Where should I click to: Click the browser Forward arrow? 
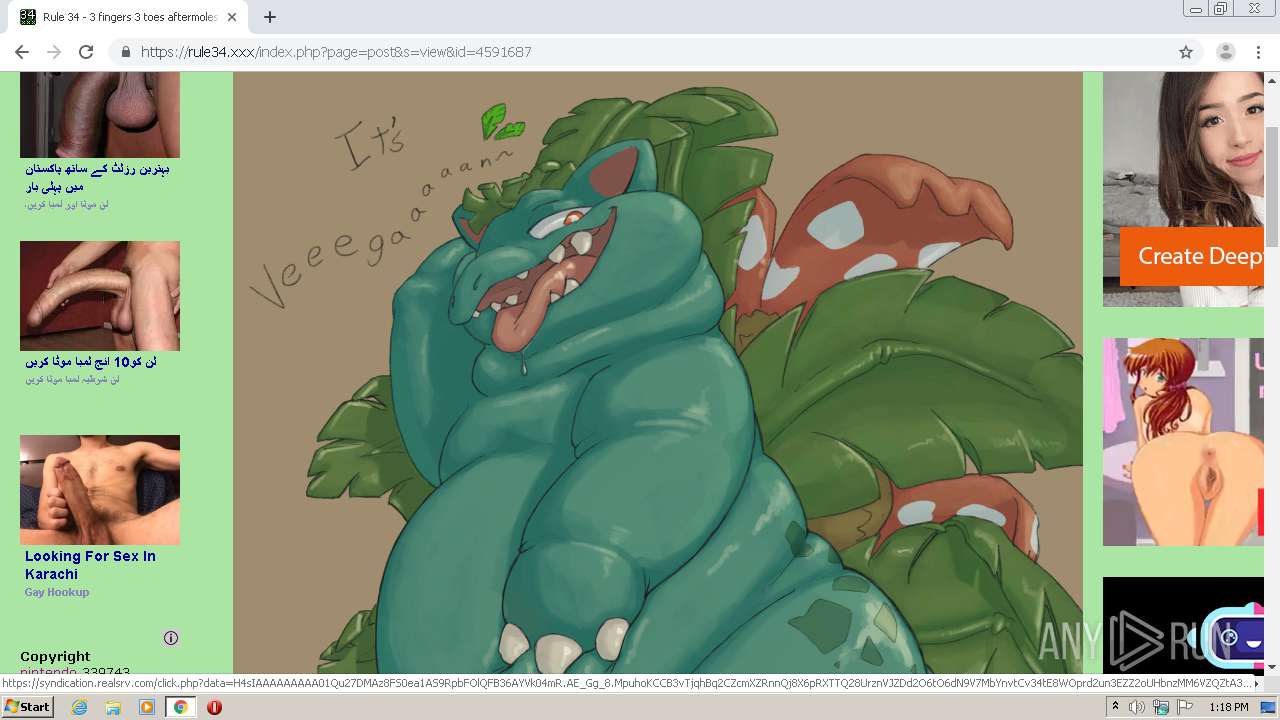pos(54,52)
